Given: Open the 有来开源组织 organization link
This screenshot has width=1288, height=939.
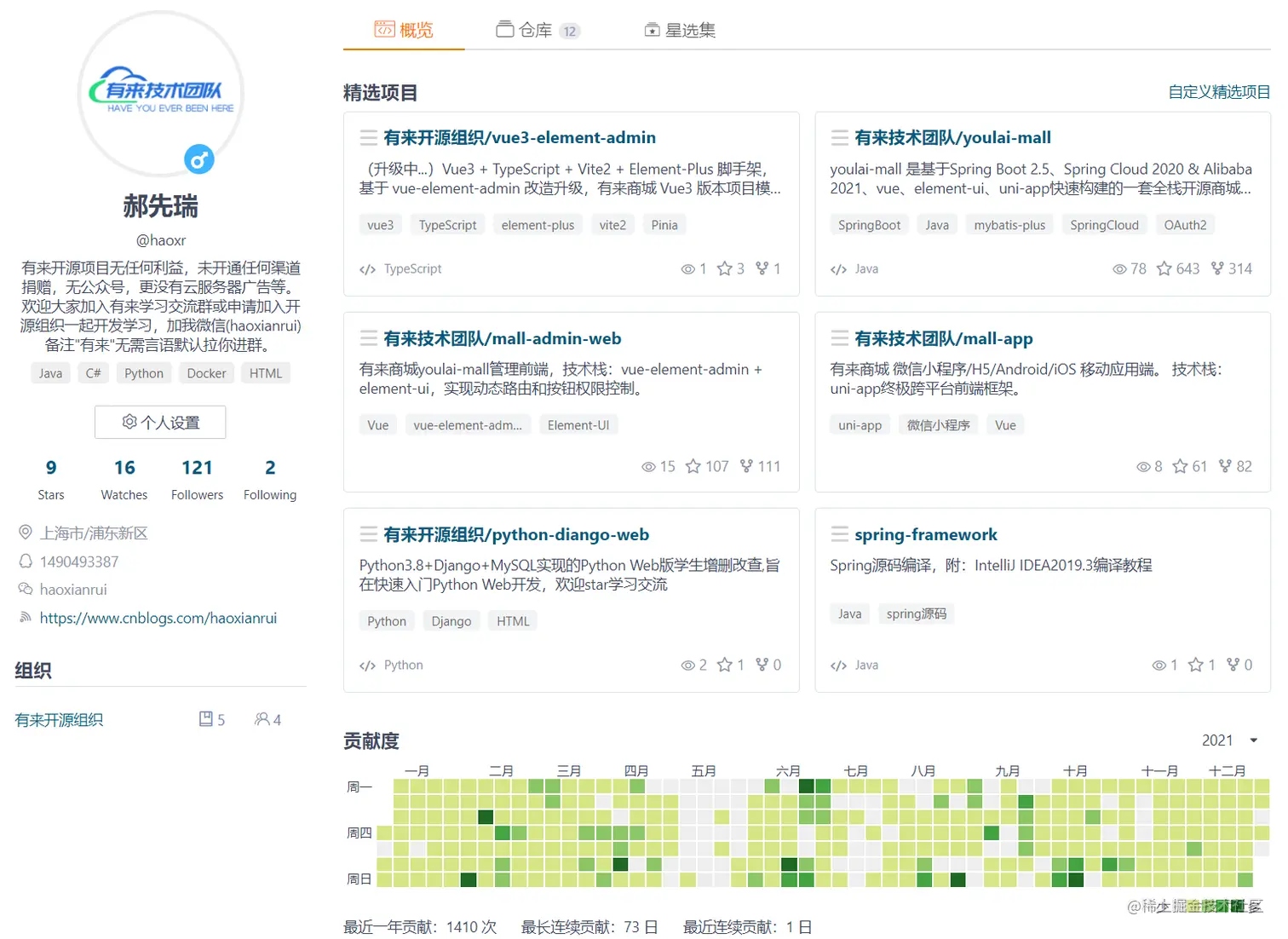Looking at the screenshot, I should pyautogui.click(x=59, y=720).
